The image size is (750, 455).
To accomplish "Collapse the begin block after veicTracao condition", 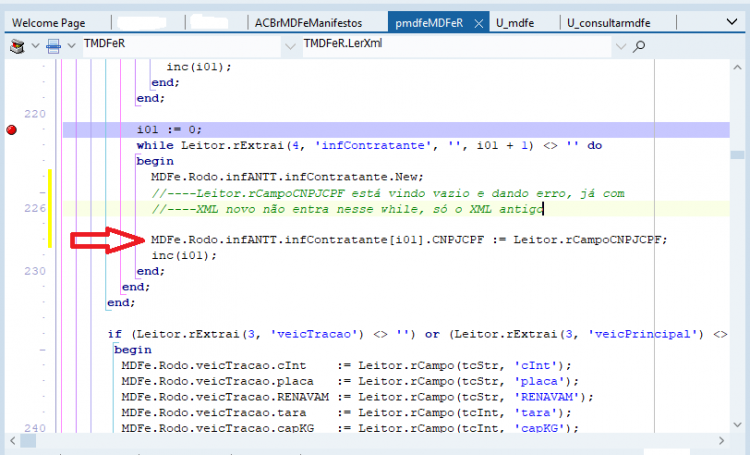I will pos(43,350).
